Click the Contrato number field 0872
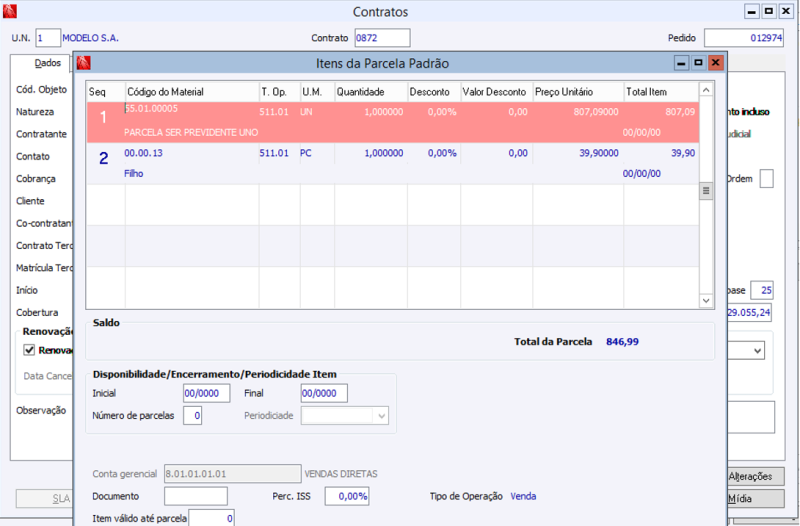This screenshot has height=526, width=800. 383,38
